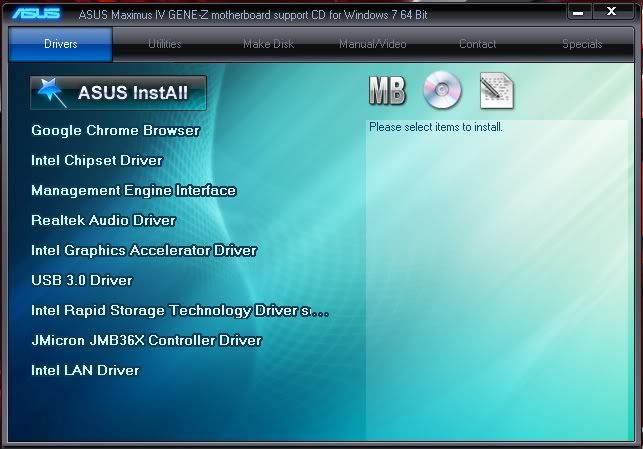Choose JMicron JMB36X Controller Driver
The height and width of the screenshot is (449, 643).
pos(146,340)
